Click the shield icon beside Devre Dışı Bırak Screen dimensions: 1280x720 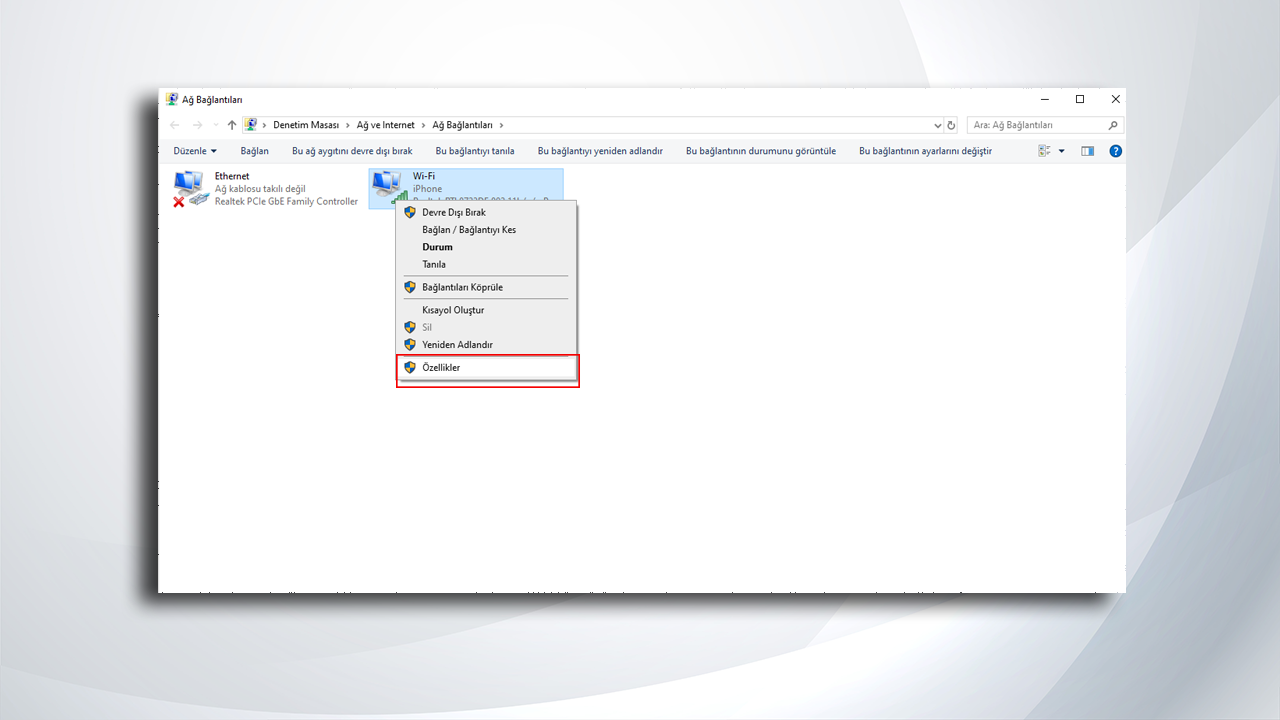click(x=410, y=212)
